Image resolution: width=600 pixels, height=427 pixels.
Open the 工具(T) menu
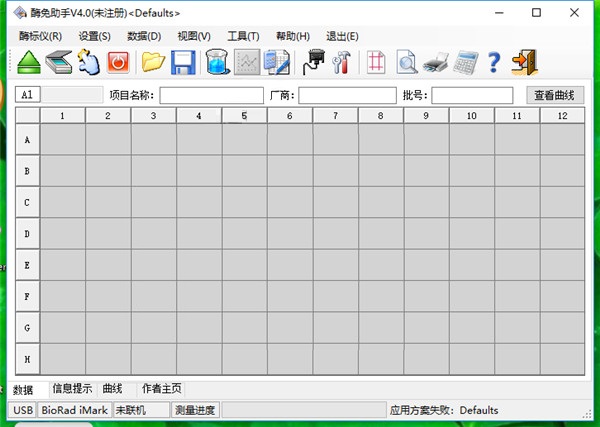coord(243,36)
